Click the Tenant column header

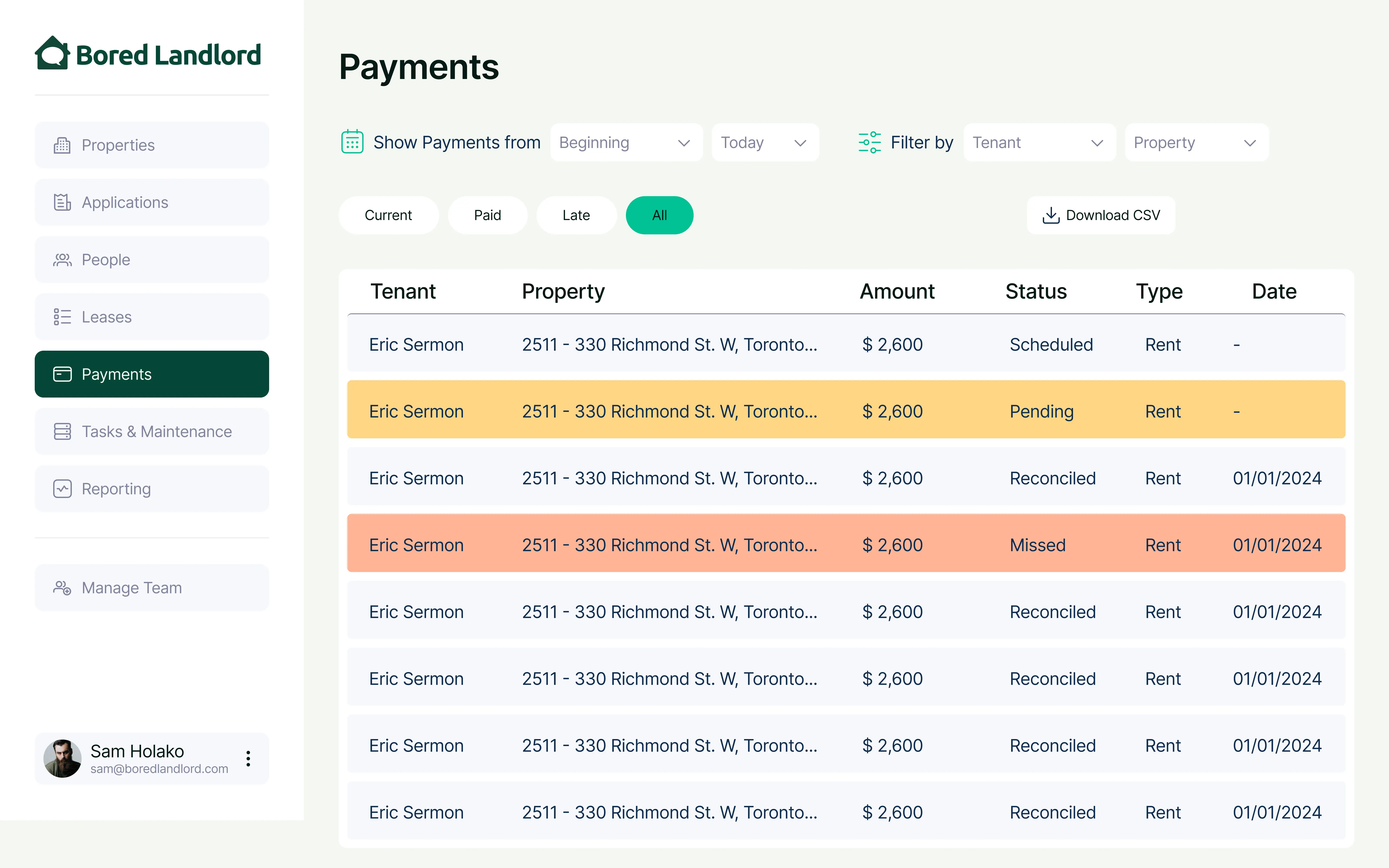pyautogui.click(x=403, y=292)
